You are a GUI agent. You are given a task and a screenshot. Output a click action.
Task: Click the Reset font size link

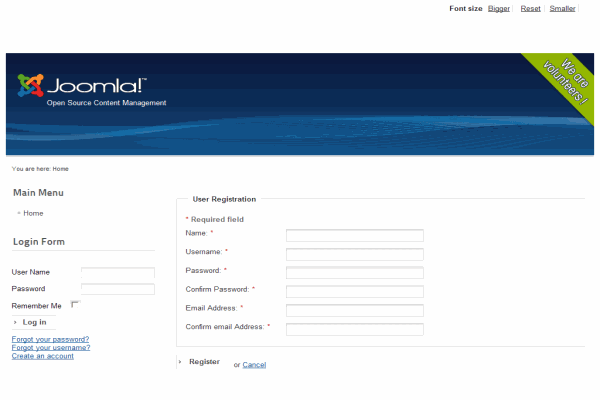click(x=530, y=8)
